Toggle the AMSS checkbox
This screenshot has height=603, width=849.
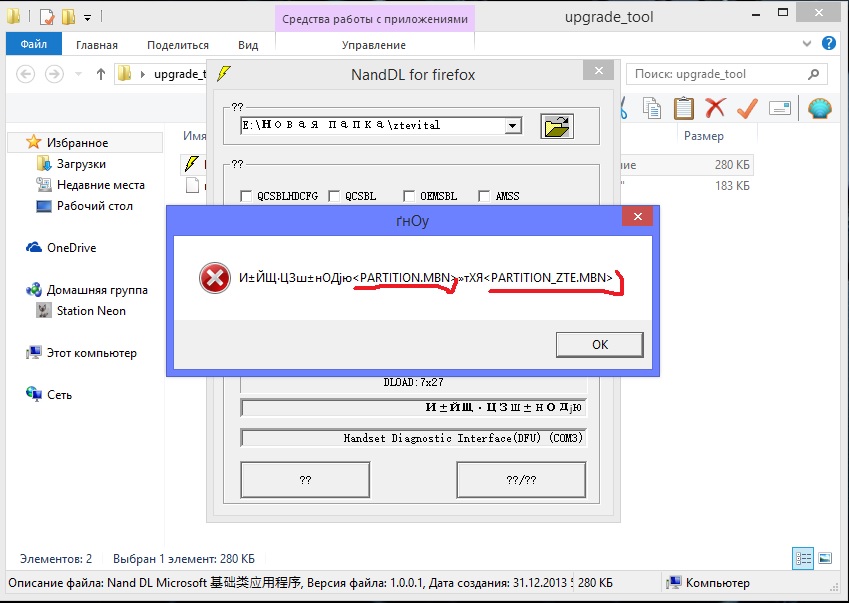click(x=485, y=197)
